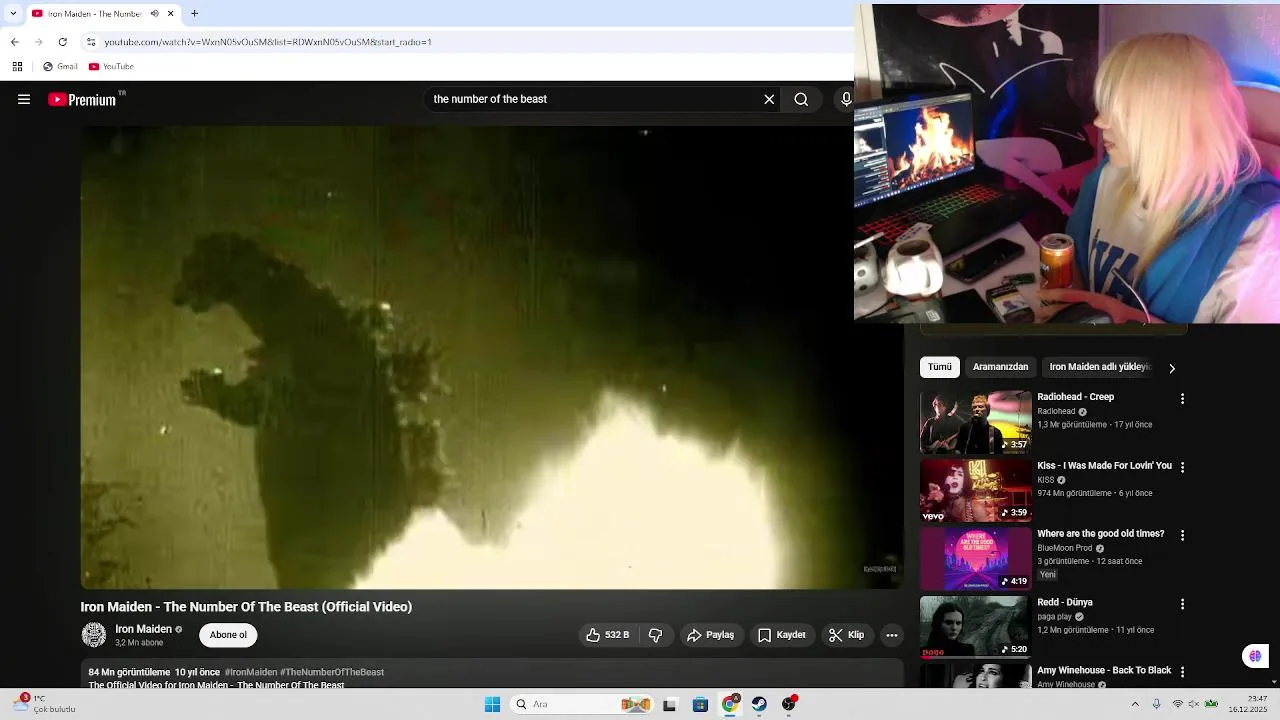Open options menu for Radiohead - Creep

point(1182,399)
